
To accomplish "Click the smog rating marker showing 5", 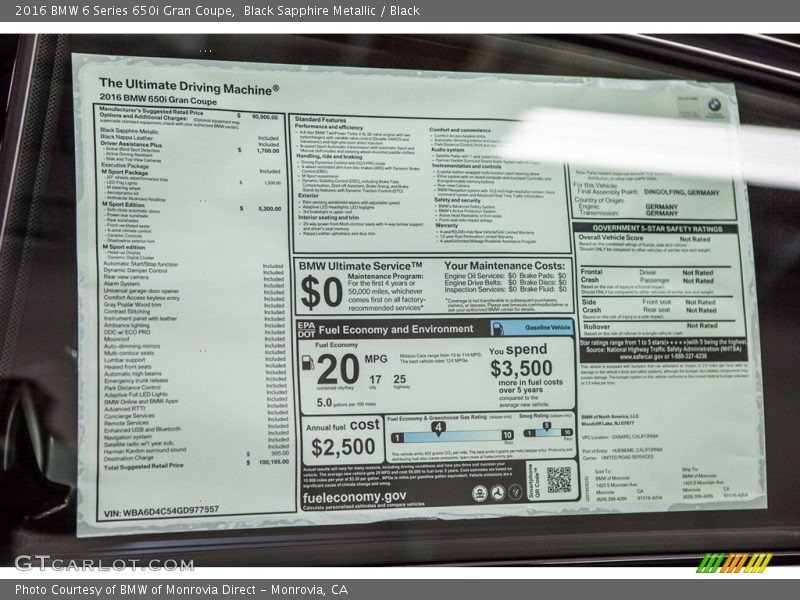I will pos(546,426).
